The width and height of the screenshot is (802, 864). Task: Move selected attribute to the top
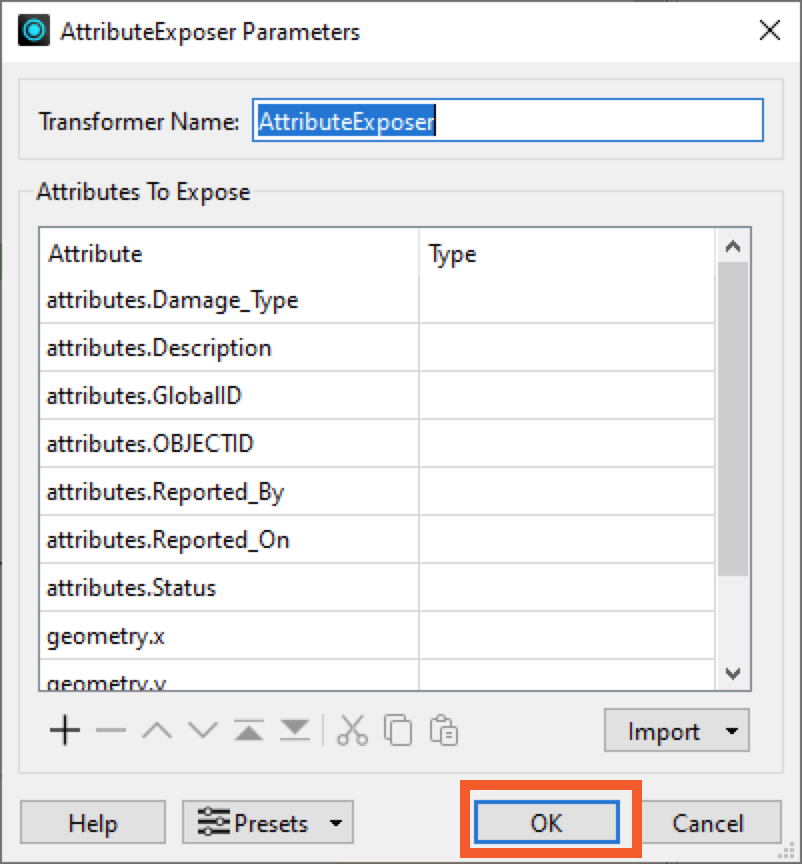(x=247, y=730)
